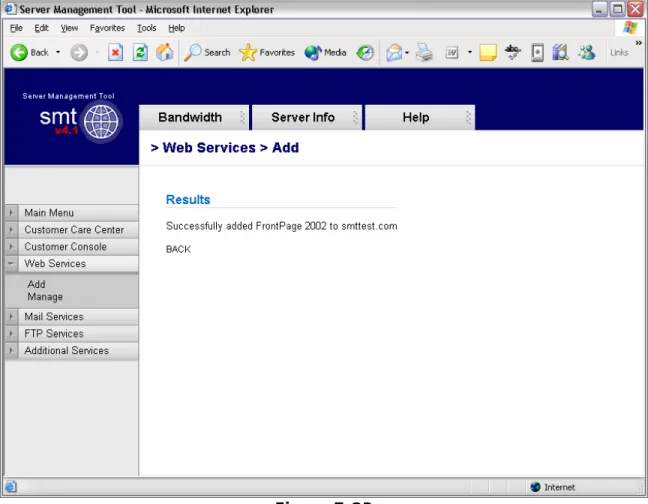Open the Messenger people icon
The image size is (648, 504).
(x=587, y=52)
